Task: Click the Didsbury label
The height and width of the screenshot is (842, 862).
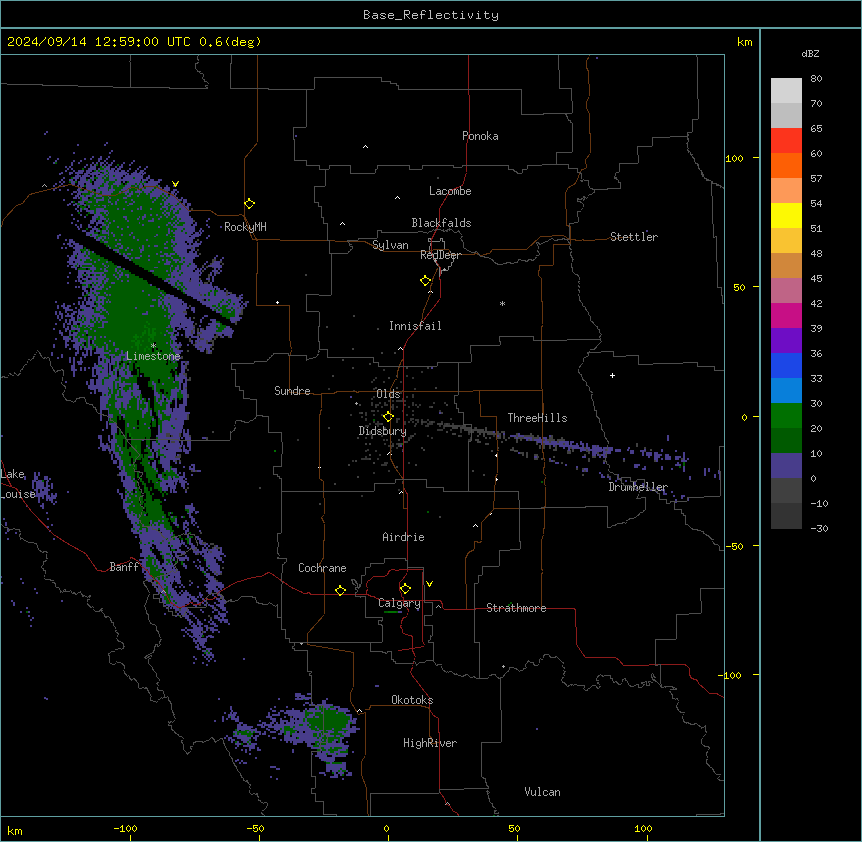Action: [x=382, y=431]
